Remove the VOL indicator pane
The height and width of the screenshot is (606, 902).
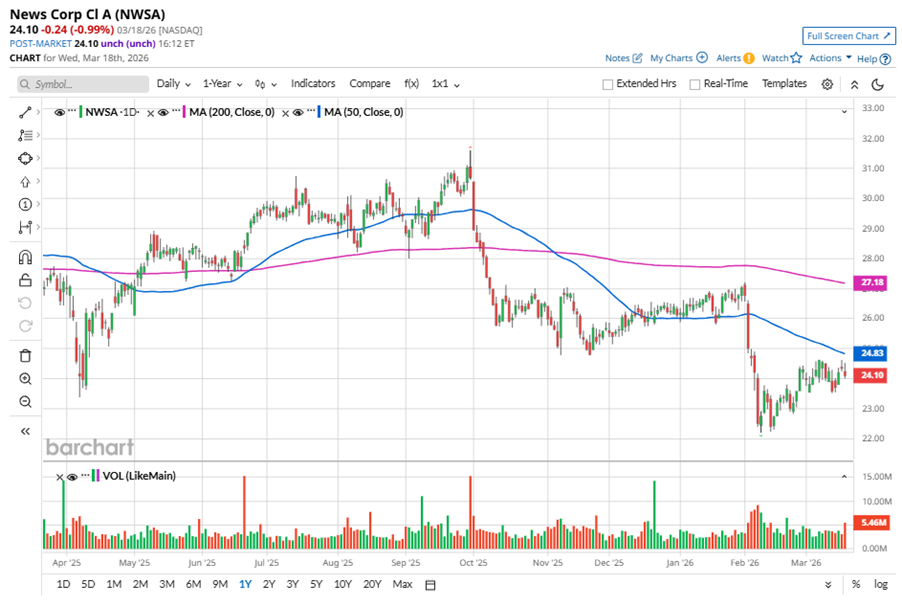[x=59, y=477]
